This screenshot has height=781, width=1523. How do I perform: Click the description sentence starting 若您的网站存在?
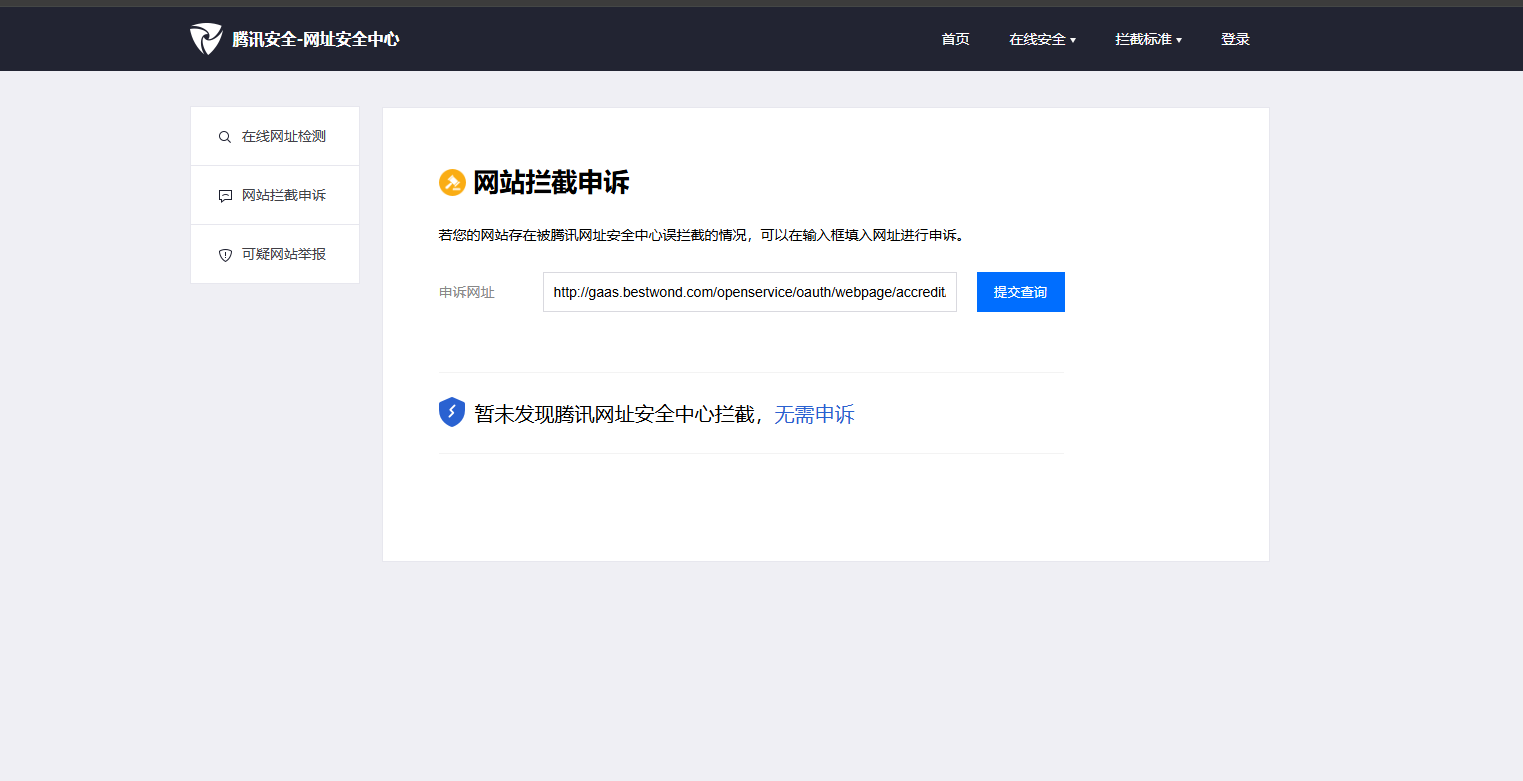point(701,236)
